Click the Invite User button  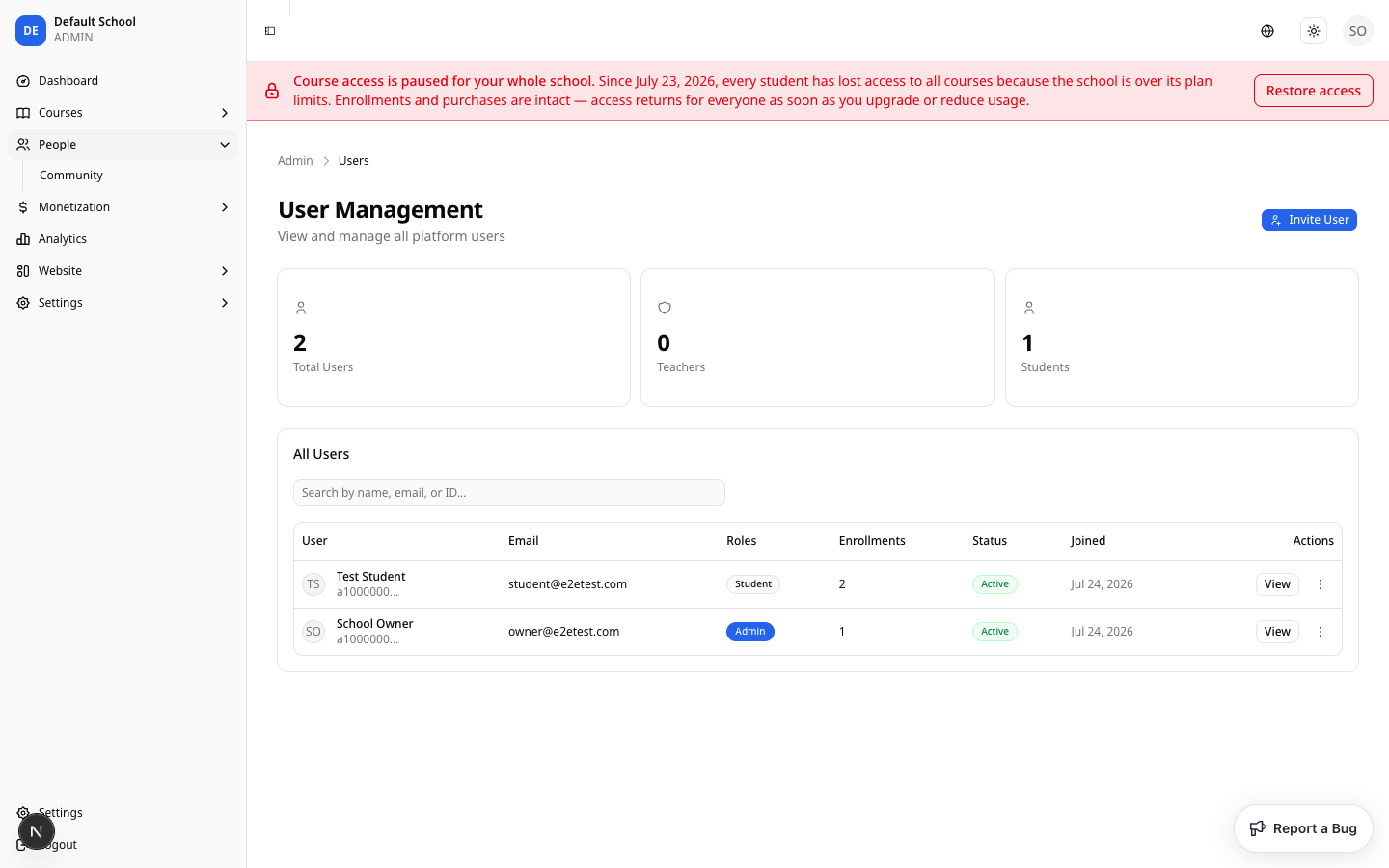click(x=1309, y=220)
